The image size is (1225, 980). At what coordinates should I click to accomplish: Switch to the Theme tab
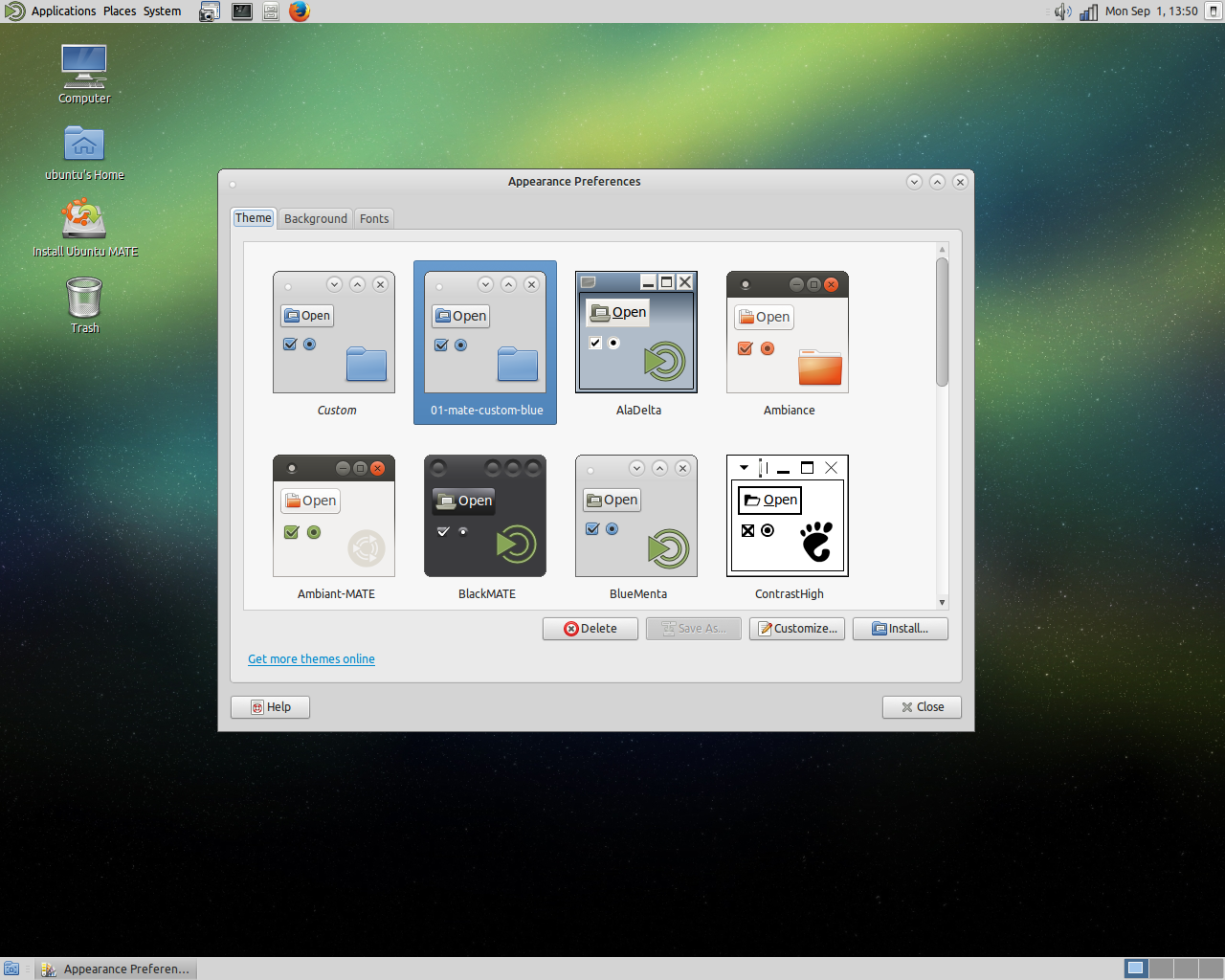[254, 218]
